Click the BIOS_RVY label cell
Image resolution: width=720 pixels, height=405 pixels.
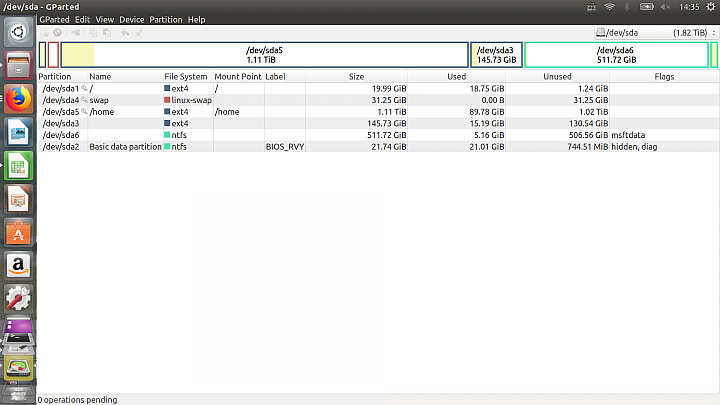click(285, 147)
